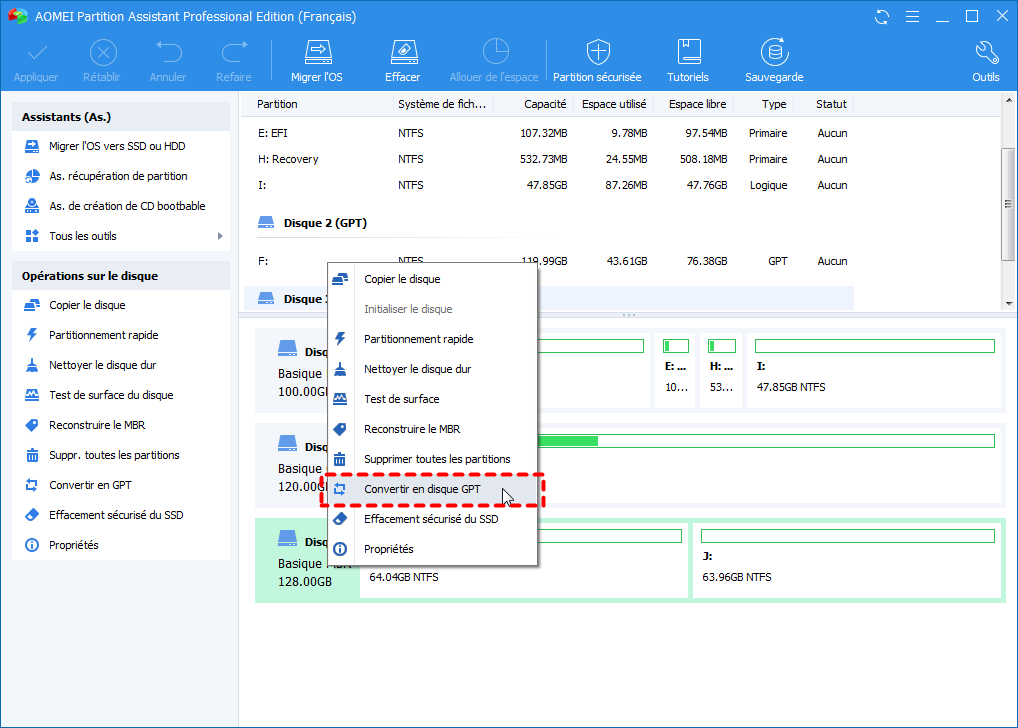Click the Refaire redo arrow
This screenshot has width=1018, height=728.
click(234, 61)
